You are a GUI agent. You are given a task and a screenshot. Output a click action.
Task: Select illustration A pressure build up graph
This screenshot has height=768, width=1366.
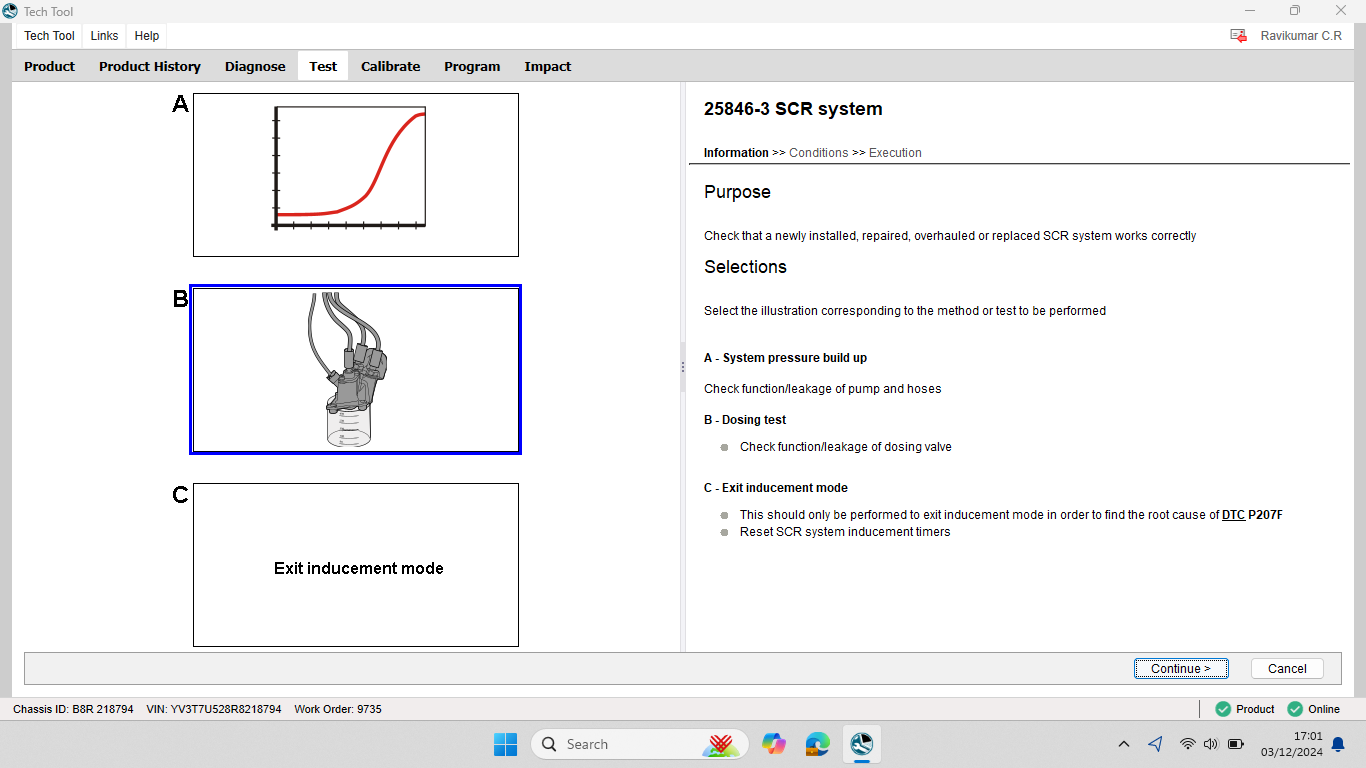(x=356, y=175)
